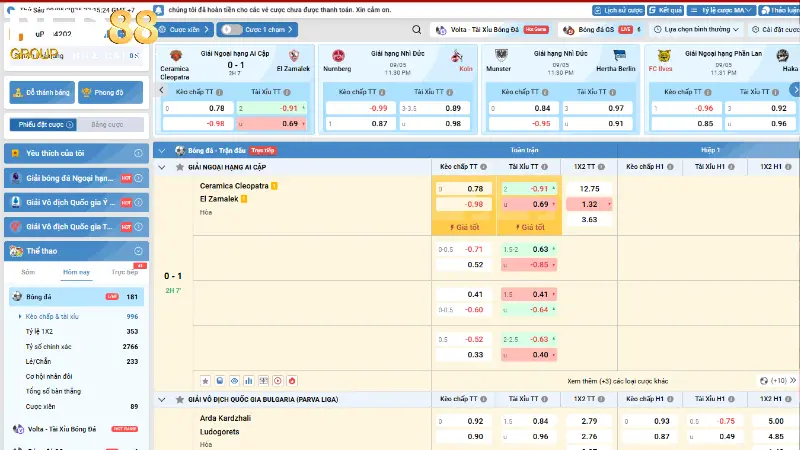Click the refresh (+10) icon
The image size is (800, 450).
pyautogui.click(x=764, y=381)
